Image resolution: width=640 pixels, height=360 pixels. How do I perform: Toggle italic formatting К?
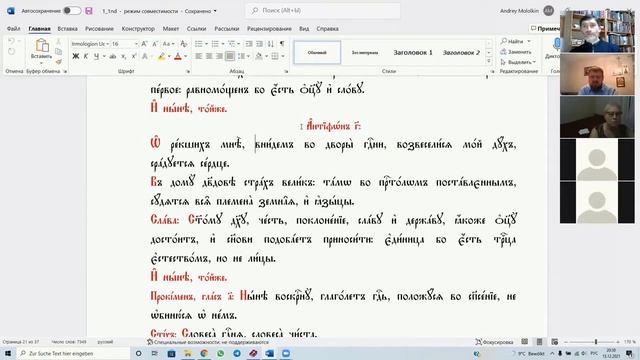(86, 56)
